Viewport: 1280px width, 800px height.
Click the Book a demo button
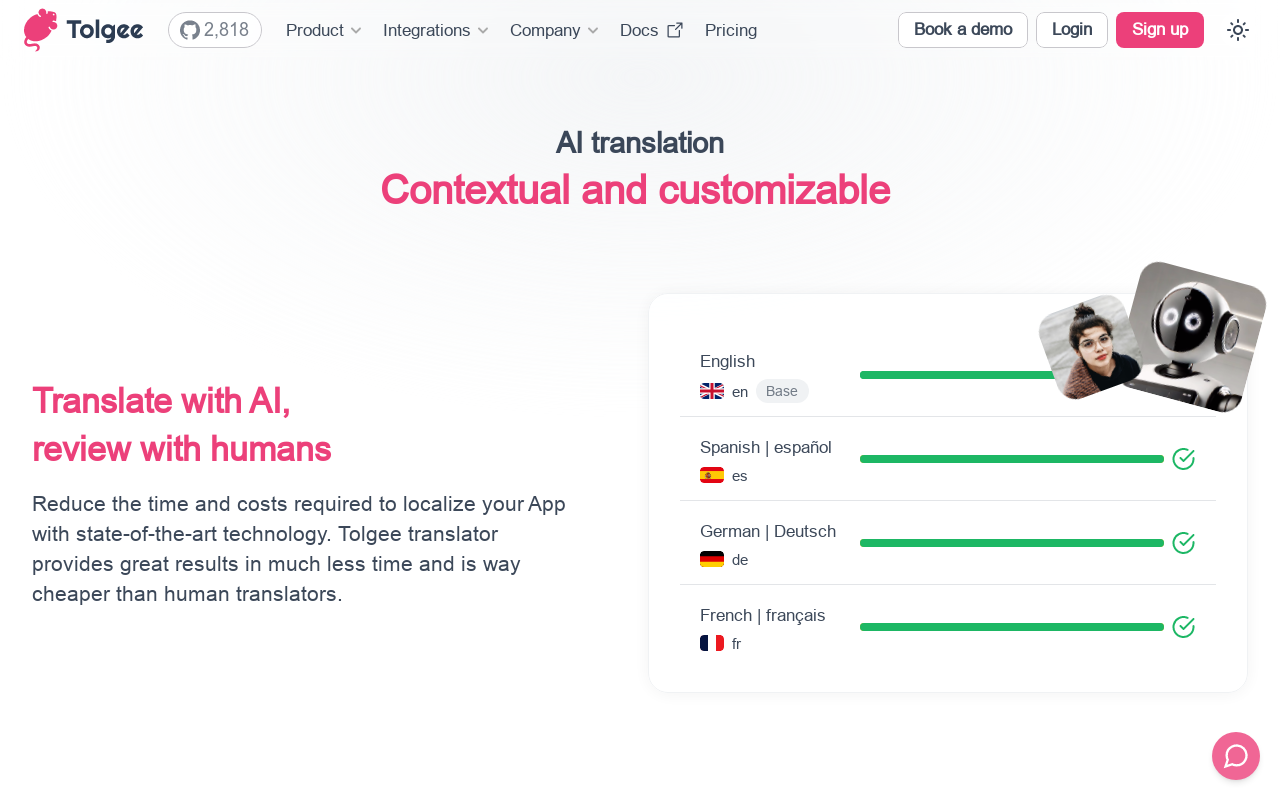[963, 30]
